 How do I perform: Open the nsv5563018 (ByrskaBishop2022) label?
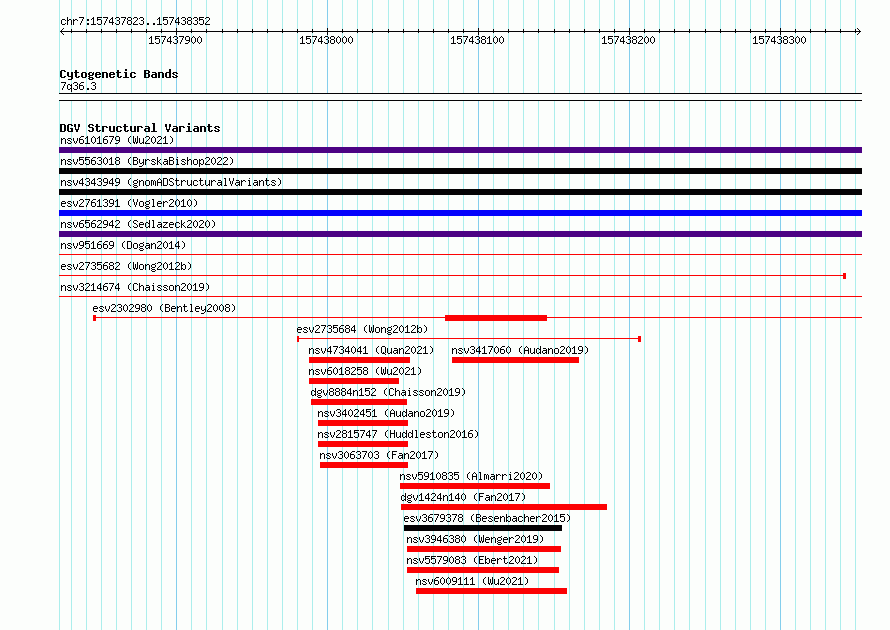pyautogui.click(x=147, y=161)
